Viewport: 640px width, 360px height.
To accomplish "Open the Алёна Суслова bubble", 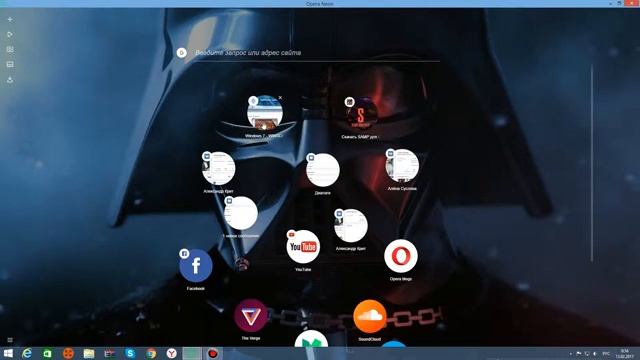I will (402, 165).
